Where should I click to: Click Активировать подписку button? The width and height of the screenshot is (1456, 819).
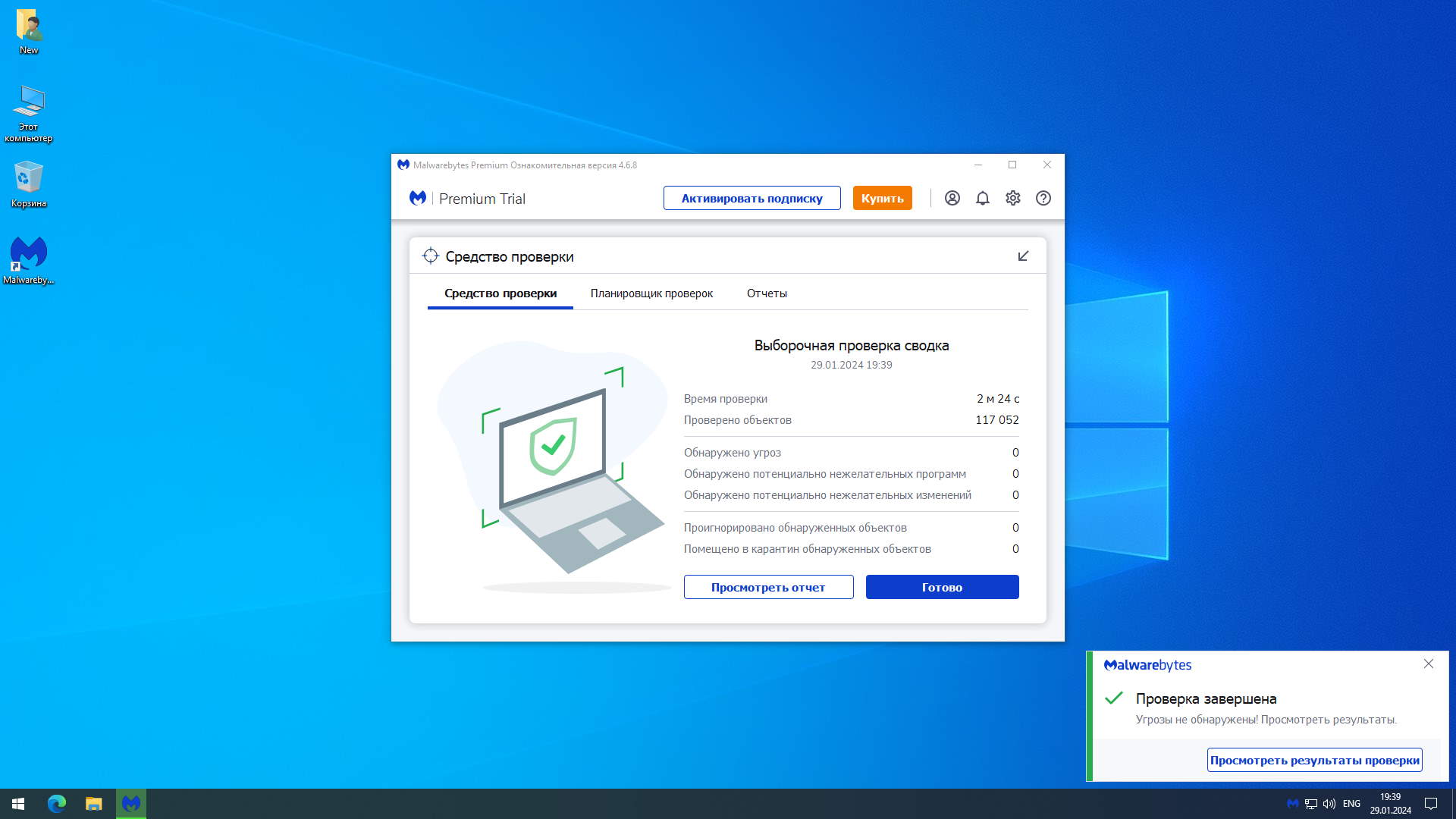click(x=752, y=198)
